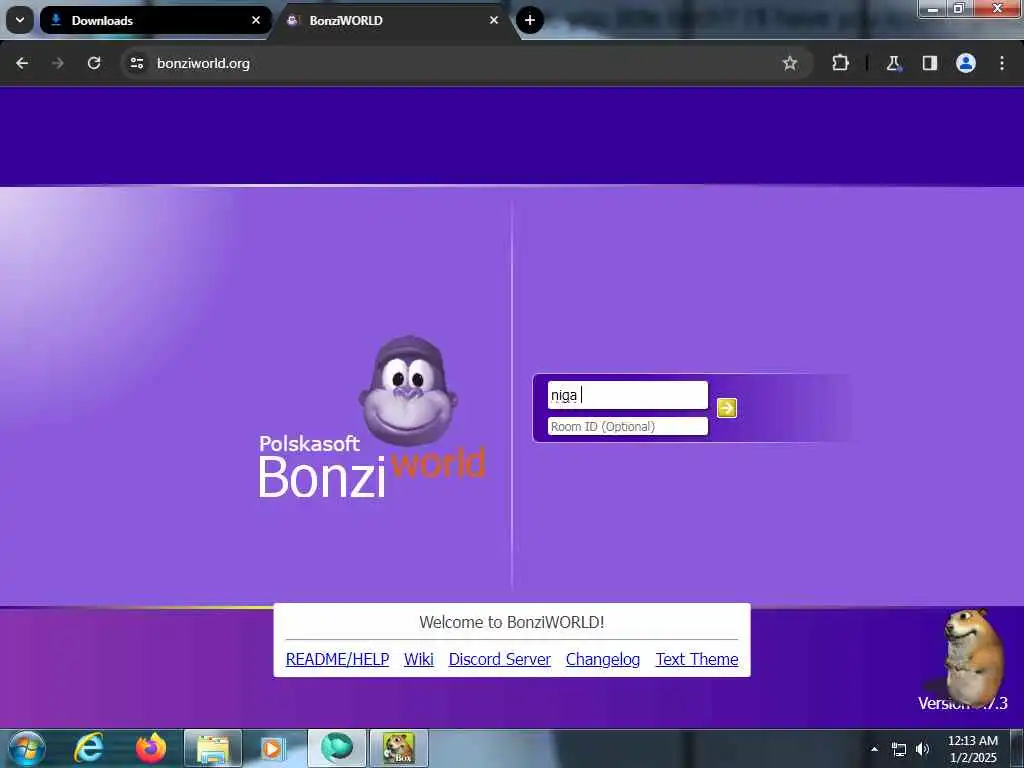Open the Discord Server link

[x=500, y=660]
